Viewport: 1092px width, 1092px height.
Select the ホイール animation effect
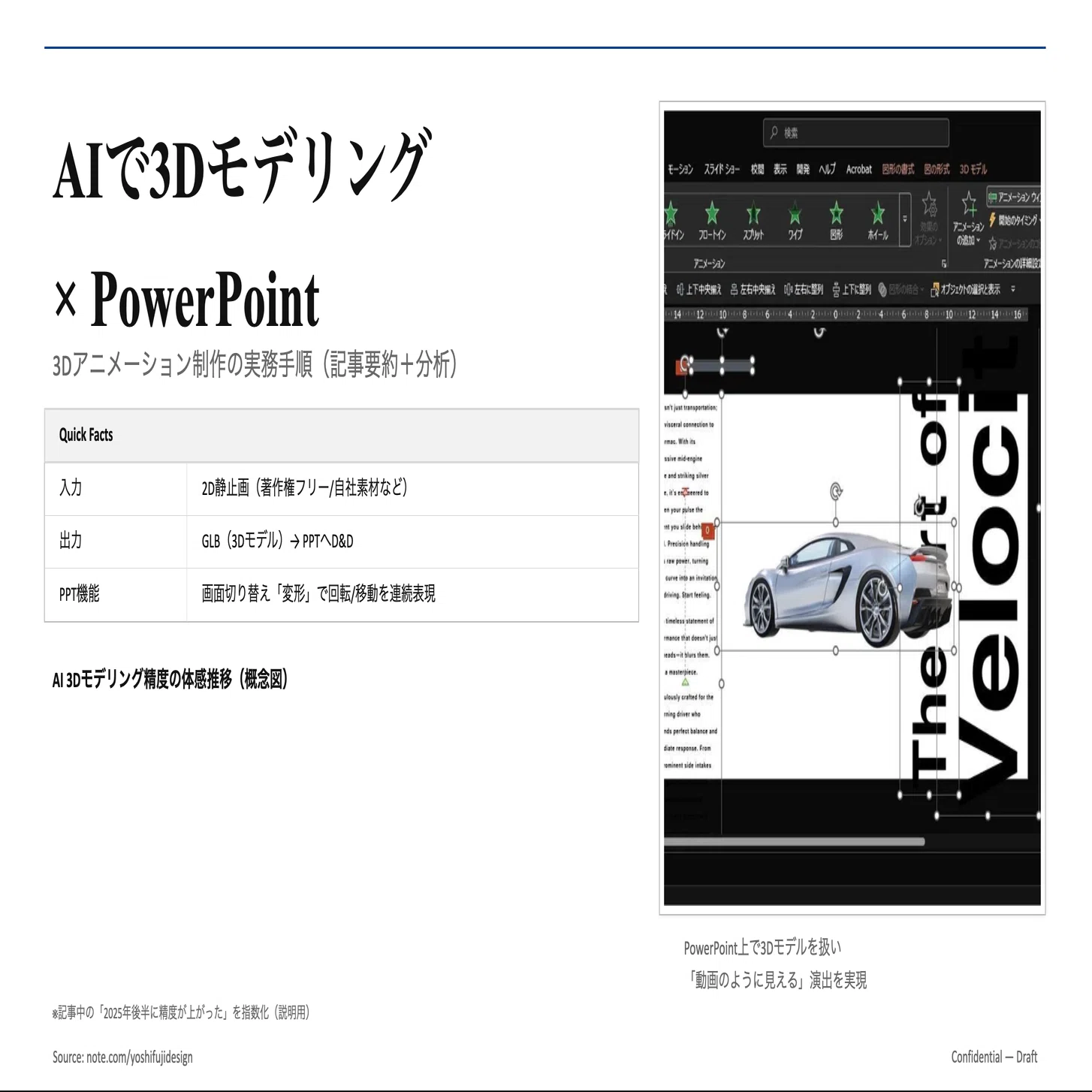click(x=877, y=220)
